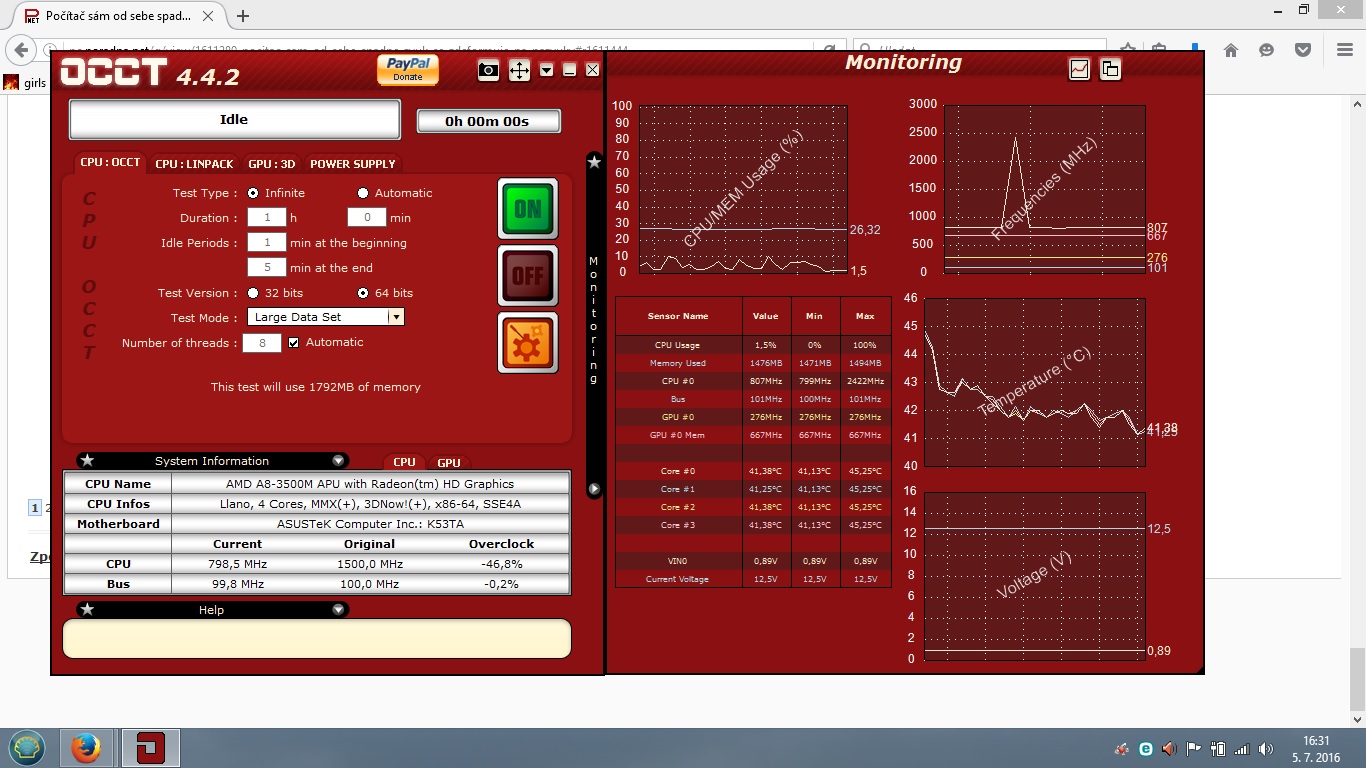Select the CPU:OCCT tab
The image size is (1366, 768).
point(110,162)
